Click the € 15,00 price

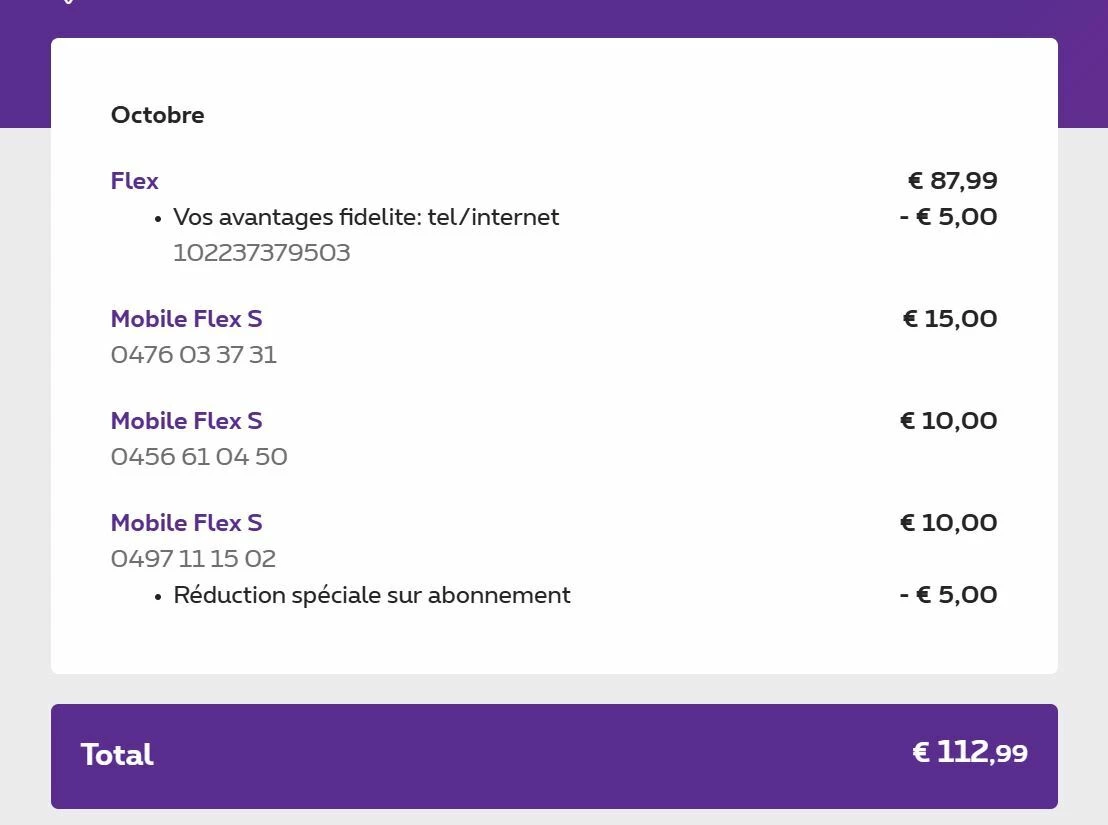949,319
